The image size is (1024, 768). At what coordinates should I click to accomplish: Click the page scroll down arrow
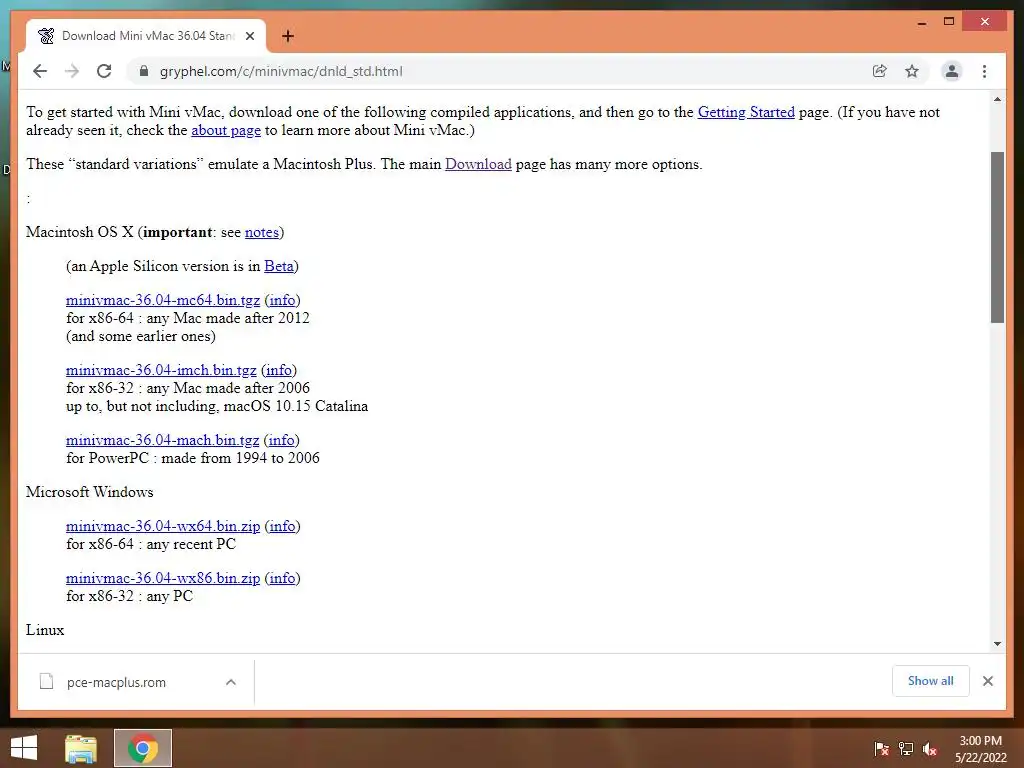tap(997, 644)
